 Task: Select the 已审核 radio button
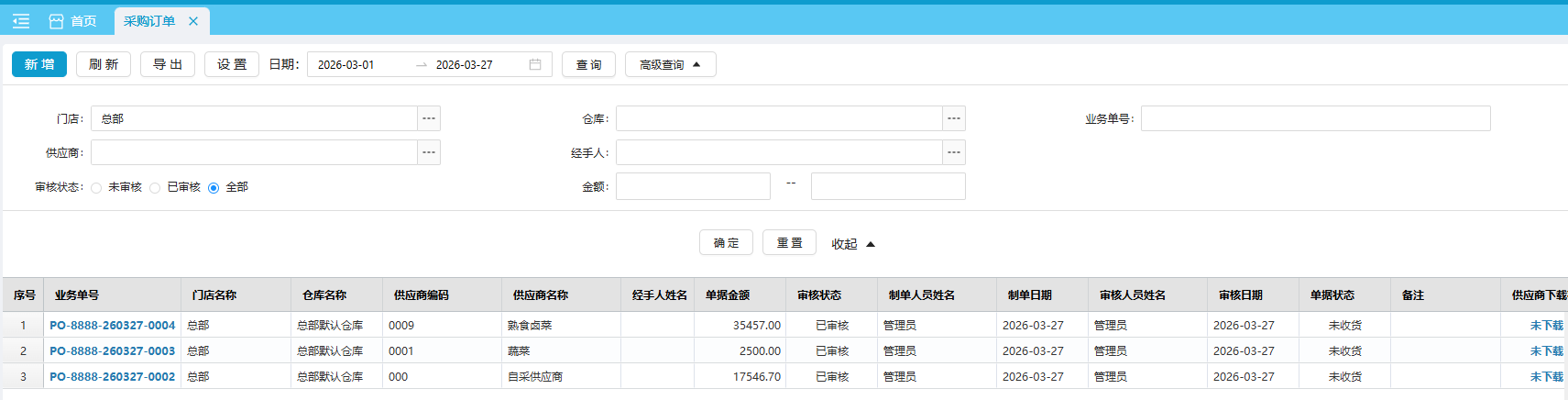pos(155,187)
